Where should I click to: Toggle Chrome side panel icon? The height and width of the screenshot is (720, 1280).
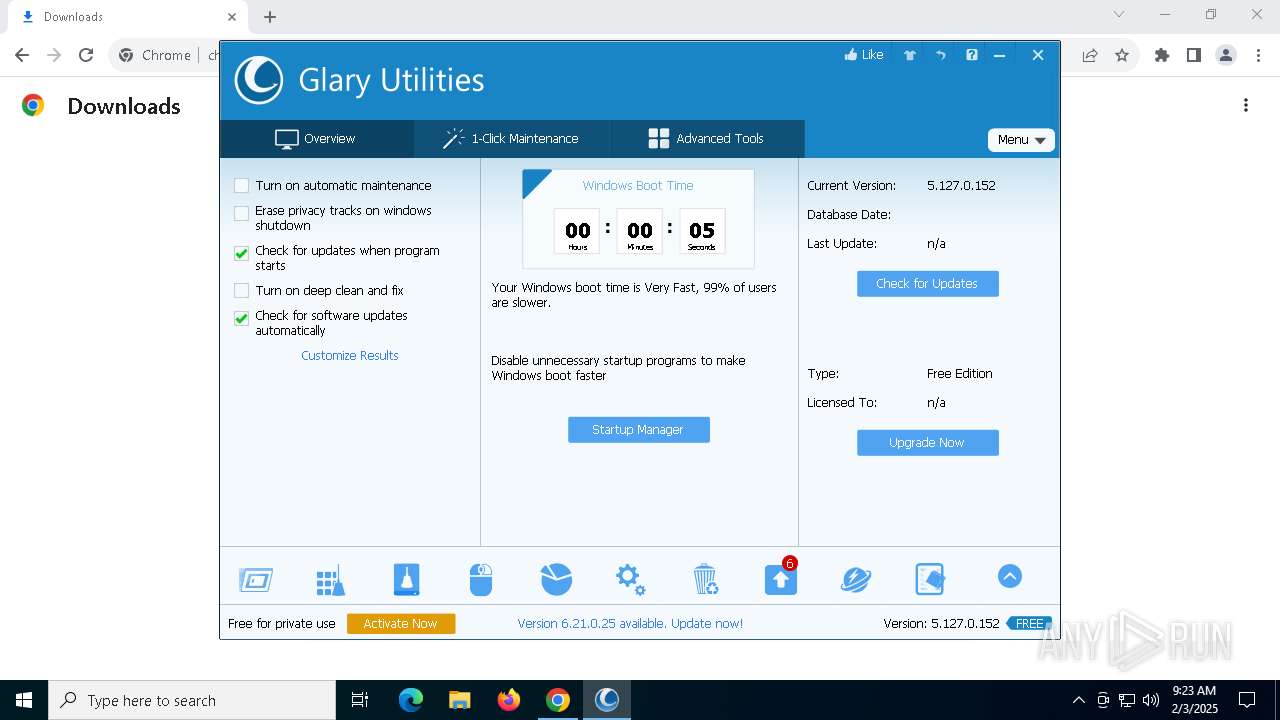point(1194,55)
